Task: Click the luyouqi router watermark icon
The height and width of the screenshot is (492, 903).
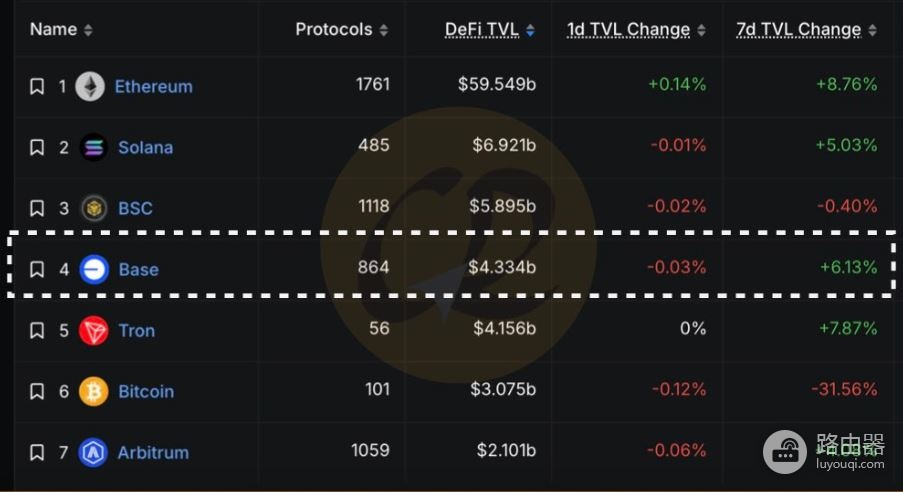Action: [785, 452]
